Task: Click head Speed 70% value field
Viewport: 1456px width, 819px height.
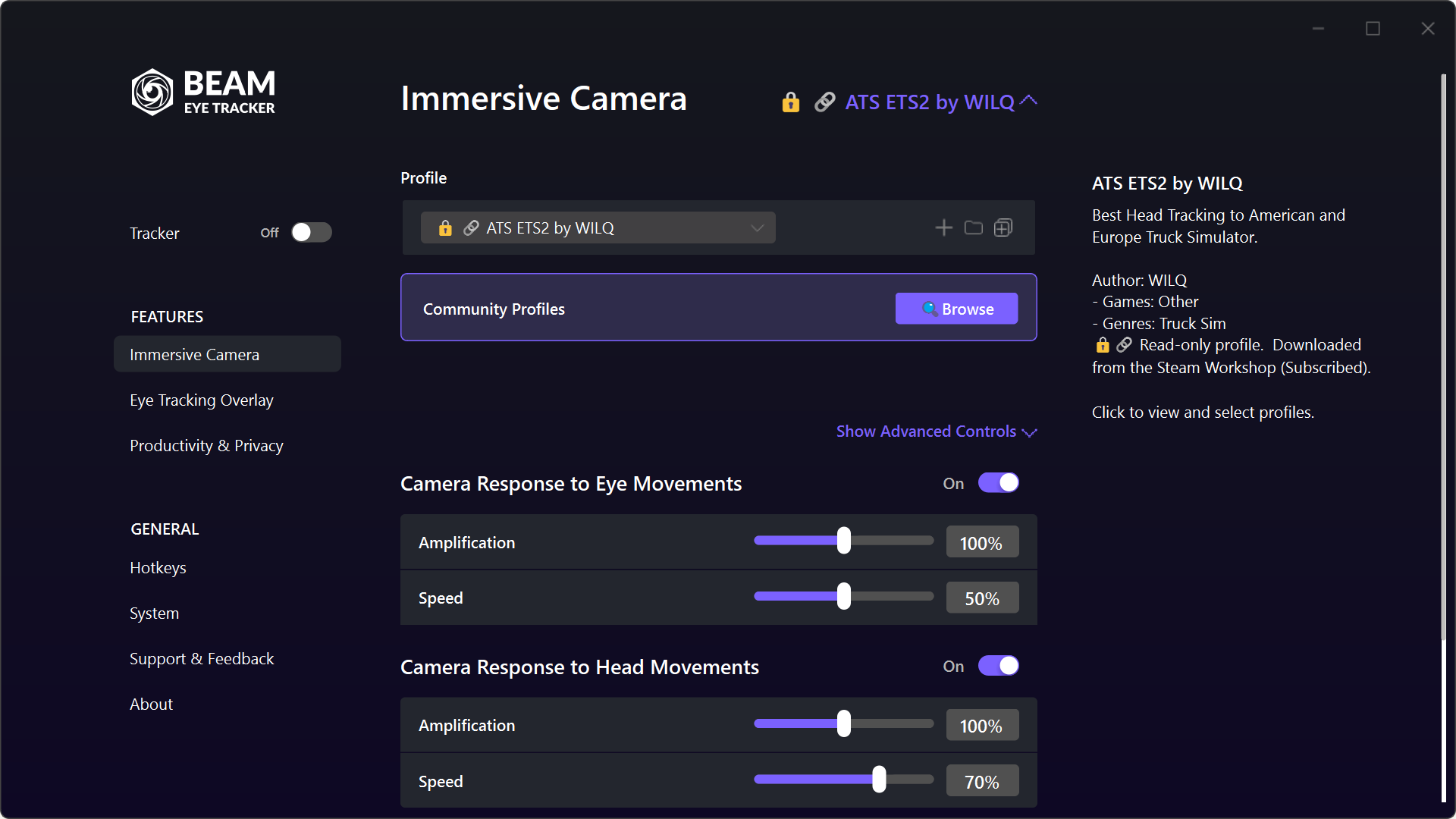Action: [982, 782]
